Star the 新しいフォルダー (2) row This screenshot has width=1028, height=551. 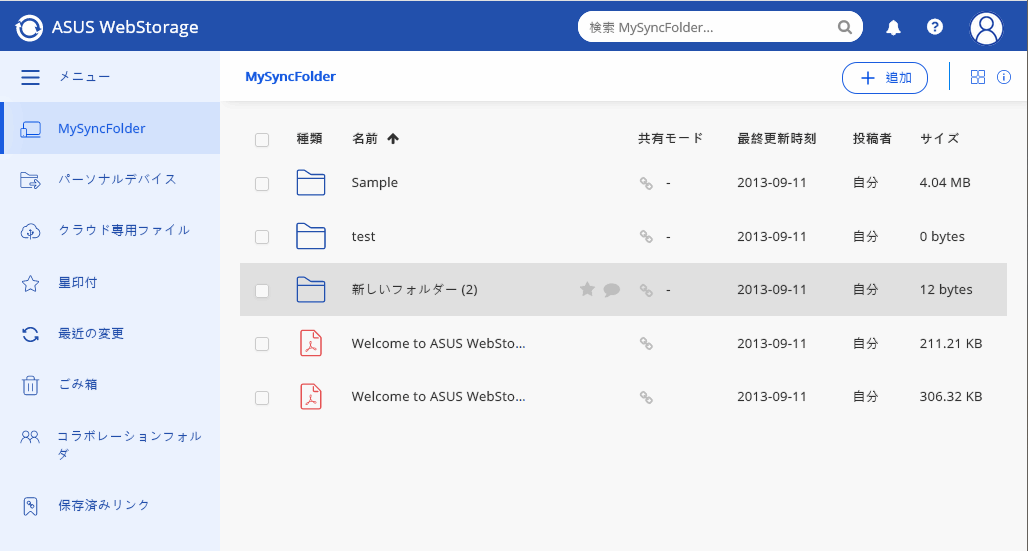587,289
